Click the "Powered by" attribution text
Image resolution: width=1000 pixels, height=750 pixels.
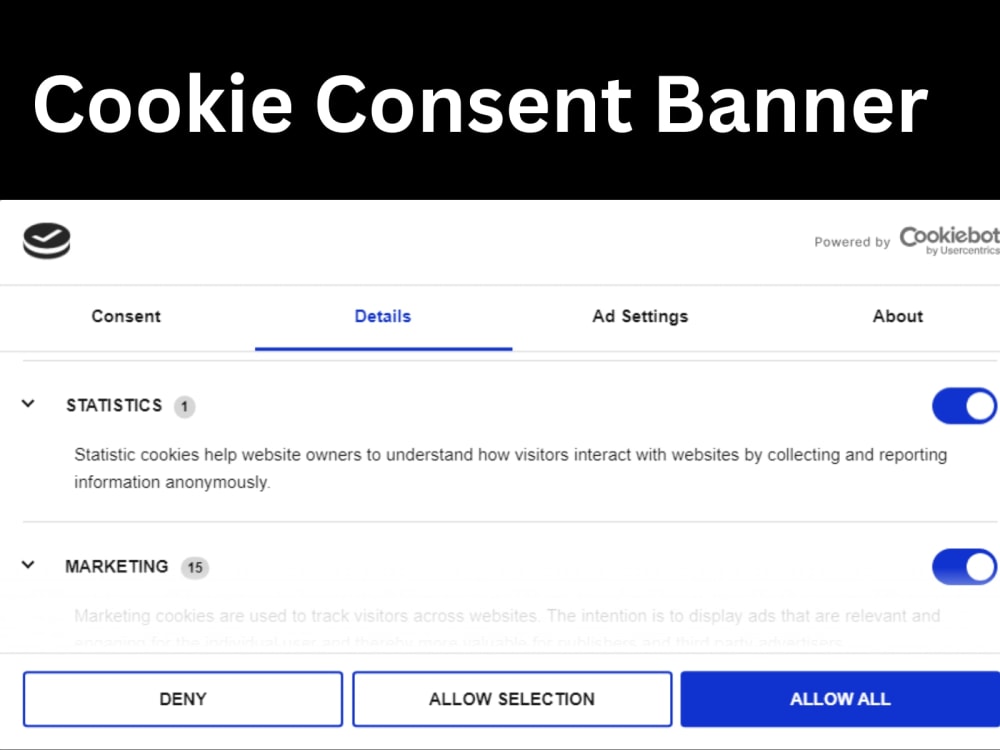tap(852, 241)
